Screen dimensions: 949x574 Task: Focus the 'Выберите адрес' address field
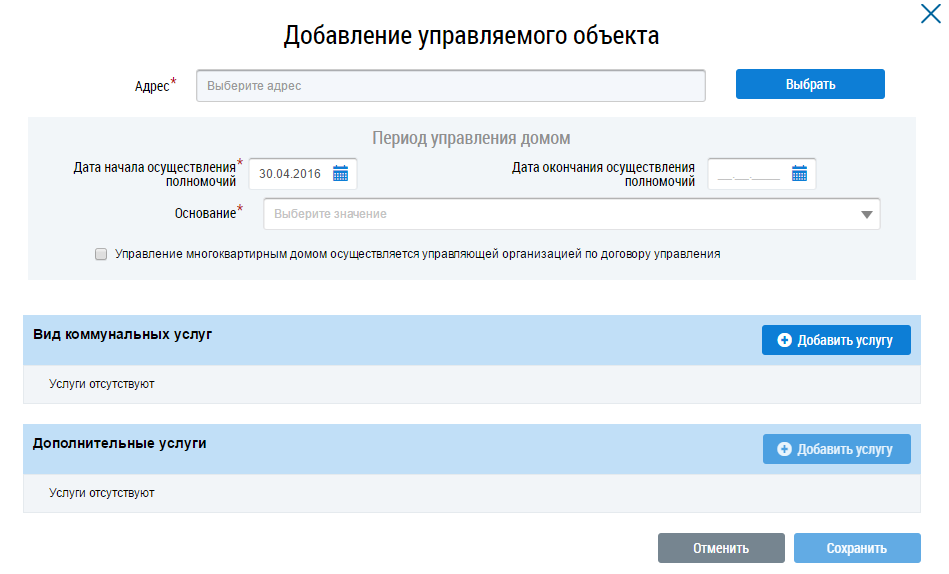[x=450, y=86]
